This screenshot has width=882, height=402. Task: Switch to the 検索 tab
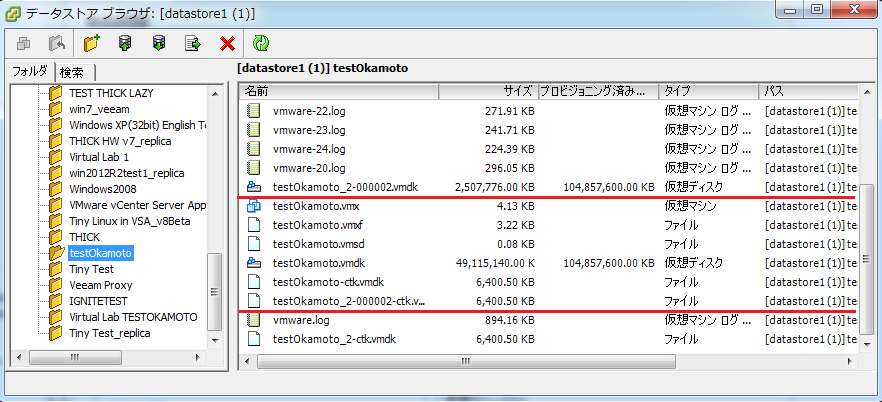74,73
